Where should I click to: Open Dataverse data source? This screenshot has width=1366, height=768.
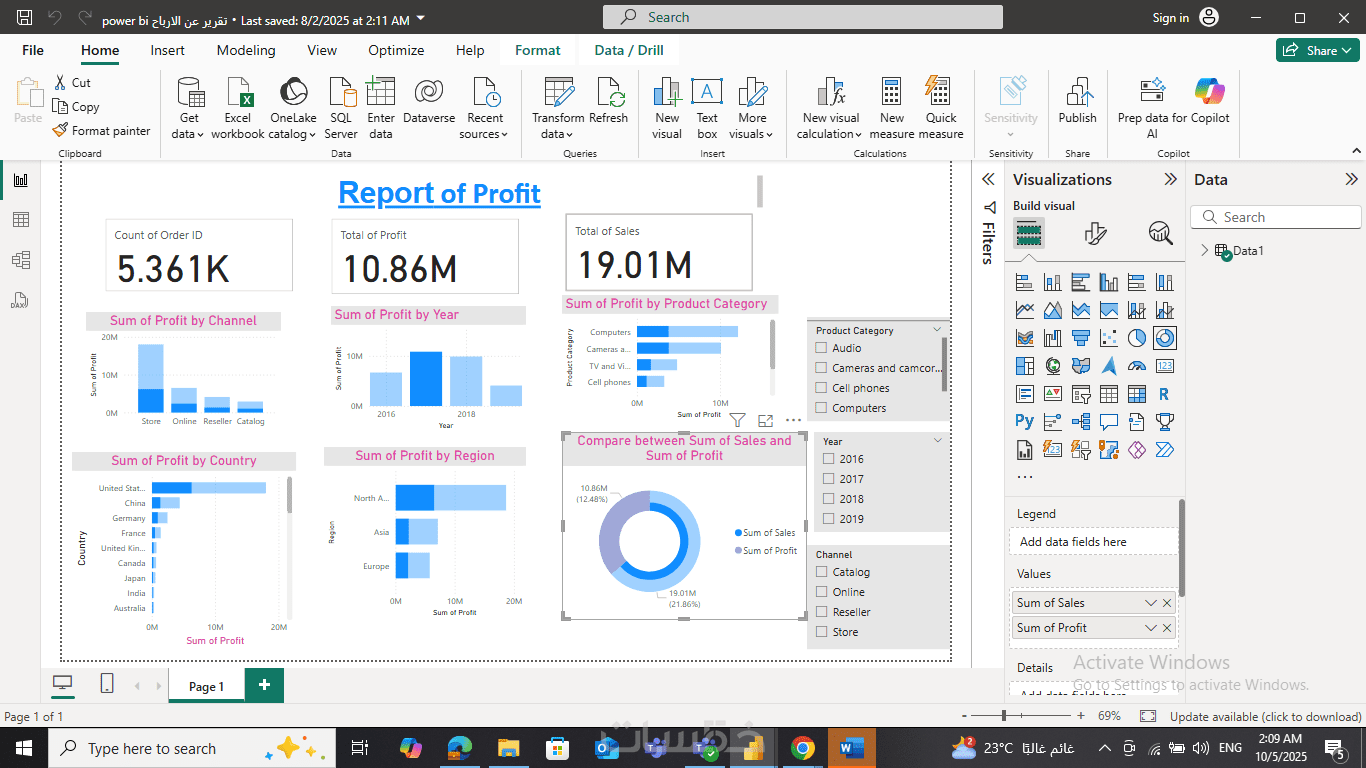coord(429,100)
